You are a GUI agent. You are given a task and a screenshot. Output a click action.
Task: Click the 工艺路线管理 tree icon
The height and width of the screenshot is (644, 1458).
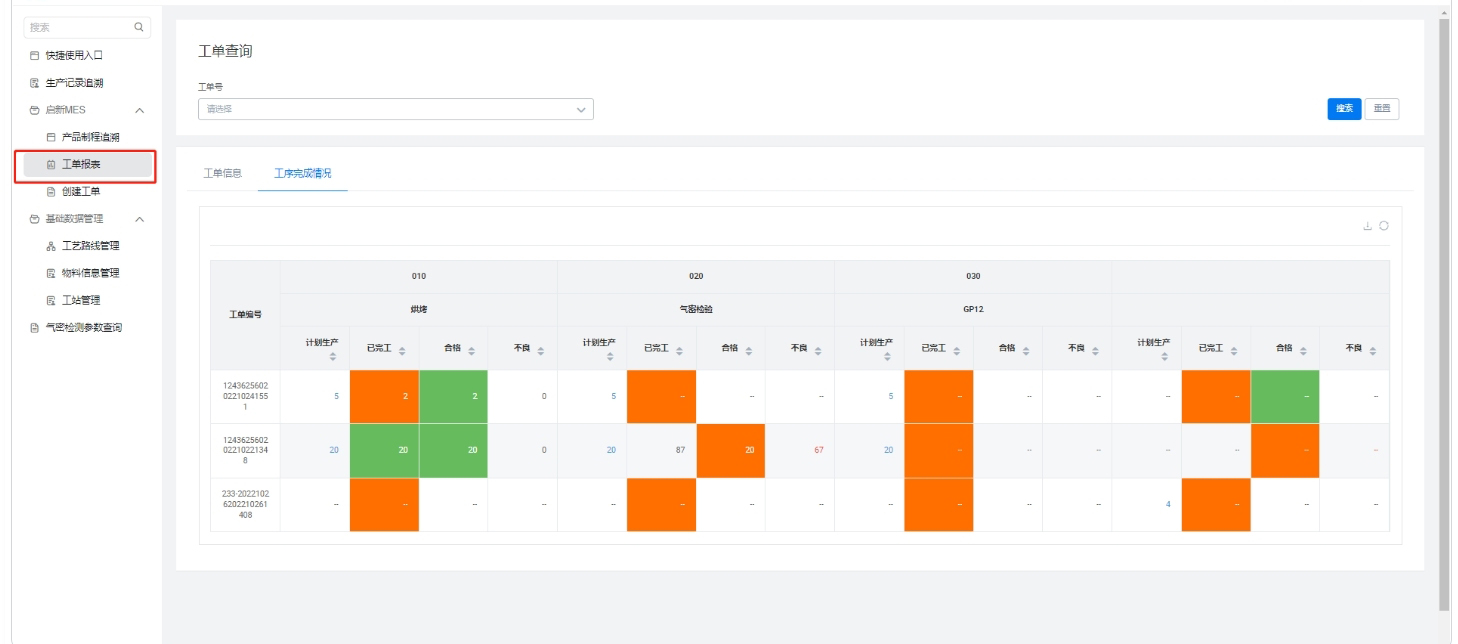pos(52,246)
